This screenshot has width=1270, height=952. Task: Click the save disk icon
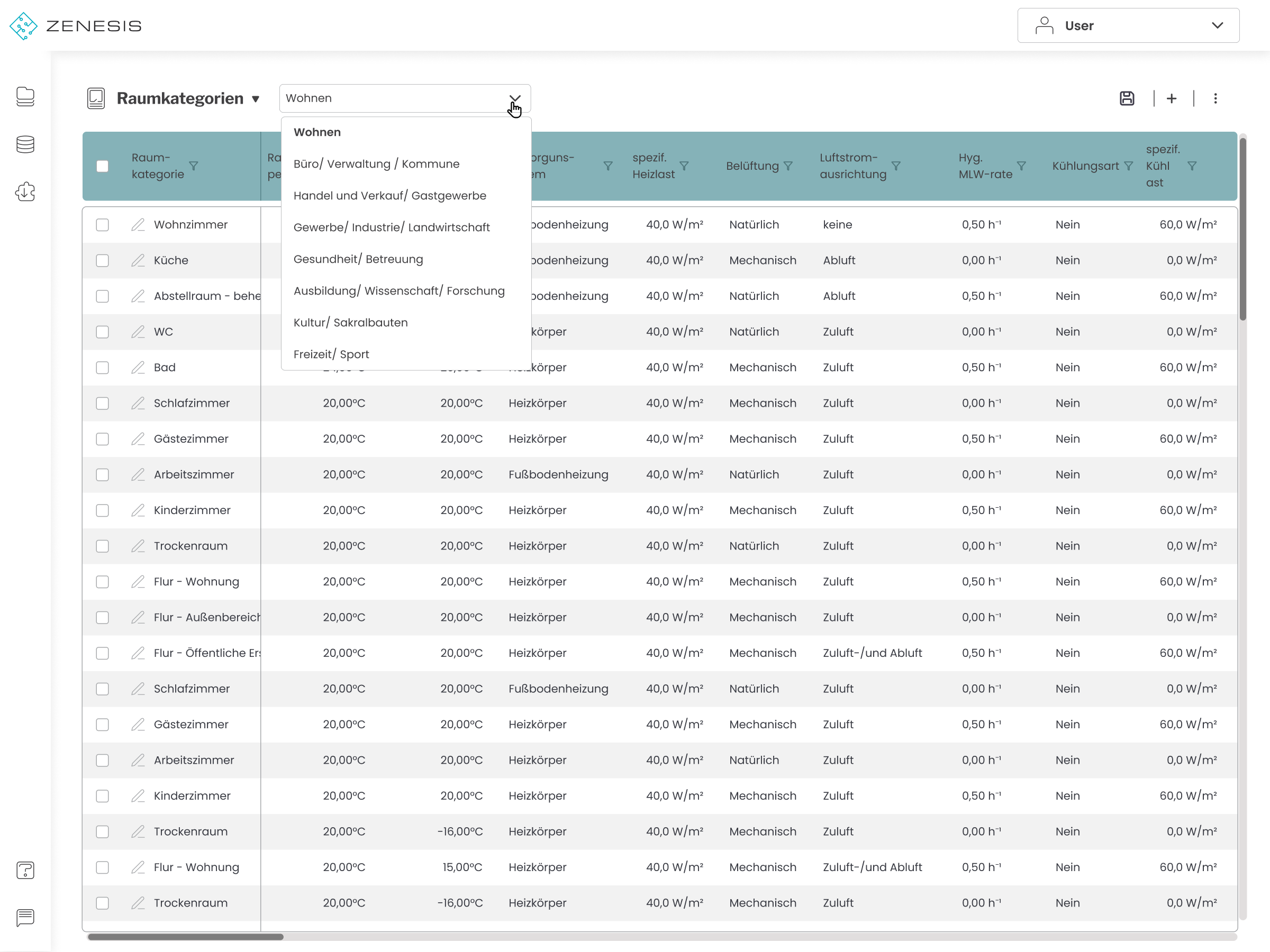coord(1127,98)
